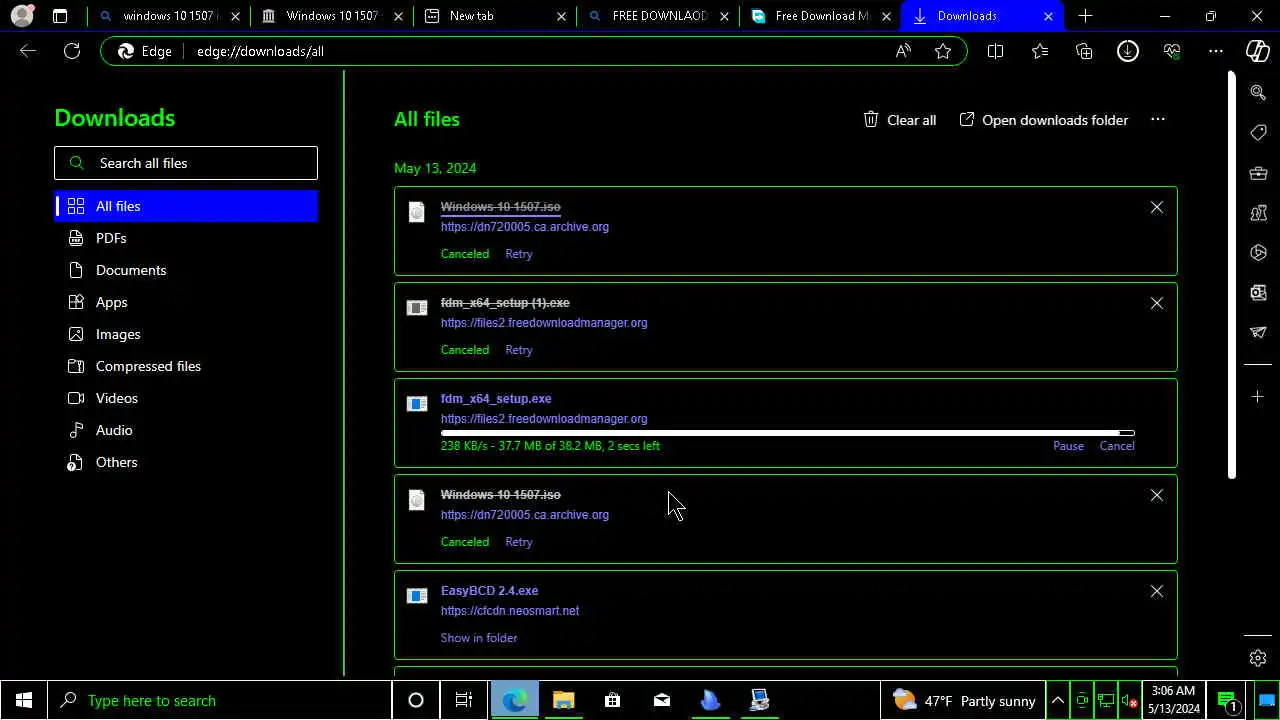
Task: Open the Downloads toolbar icon
Action: [x=1128, y=51]
